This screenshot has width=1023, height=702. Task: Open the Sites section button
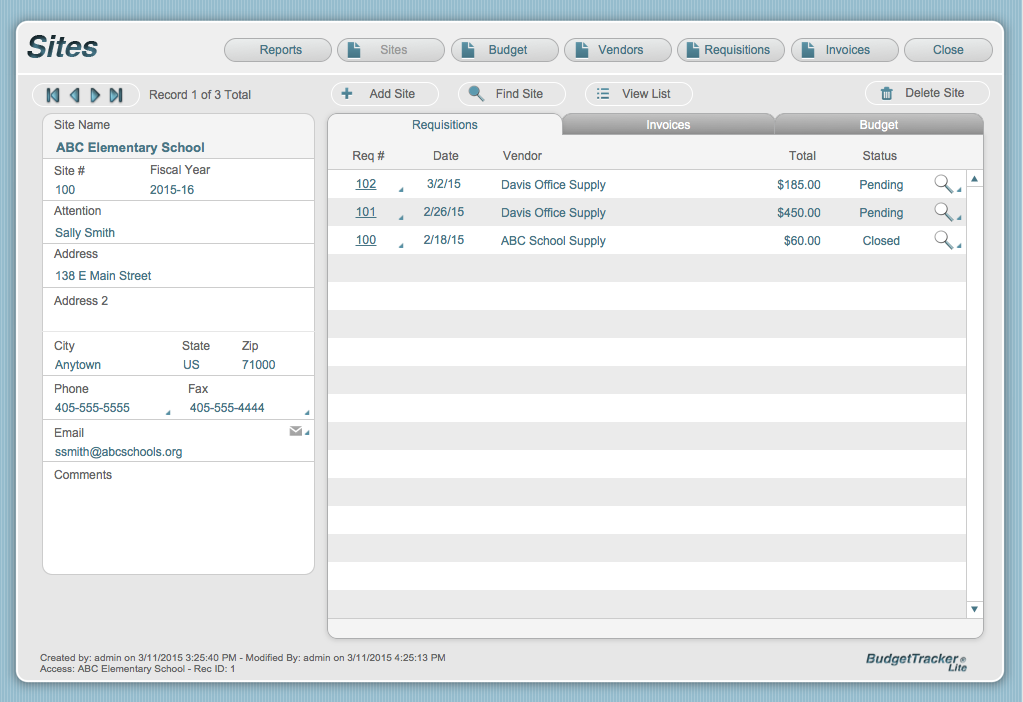click(391, 50)
